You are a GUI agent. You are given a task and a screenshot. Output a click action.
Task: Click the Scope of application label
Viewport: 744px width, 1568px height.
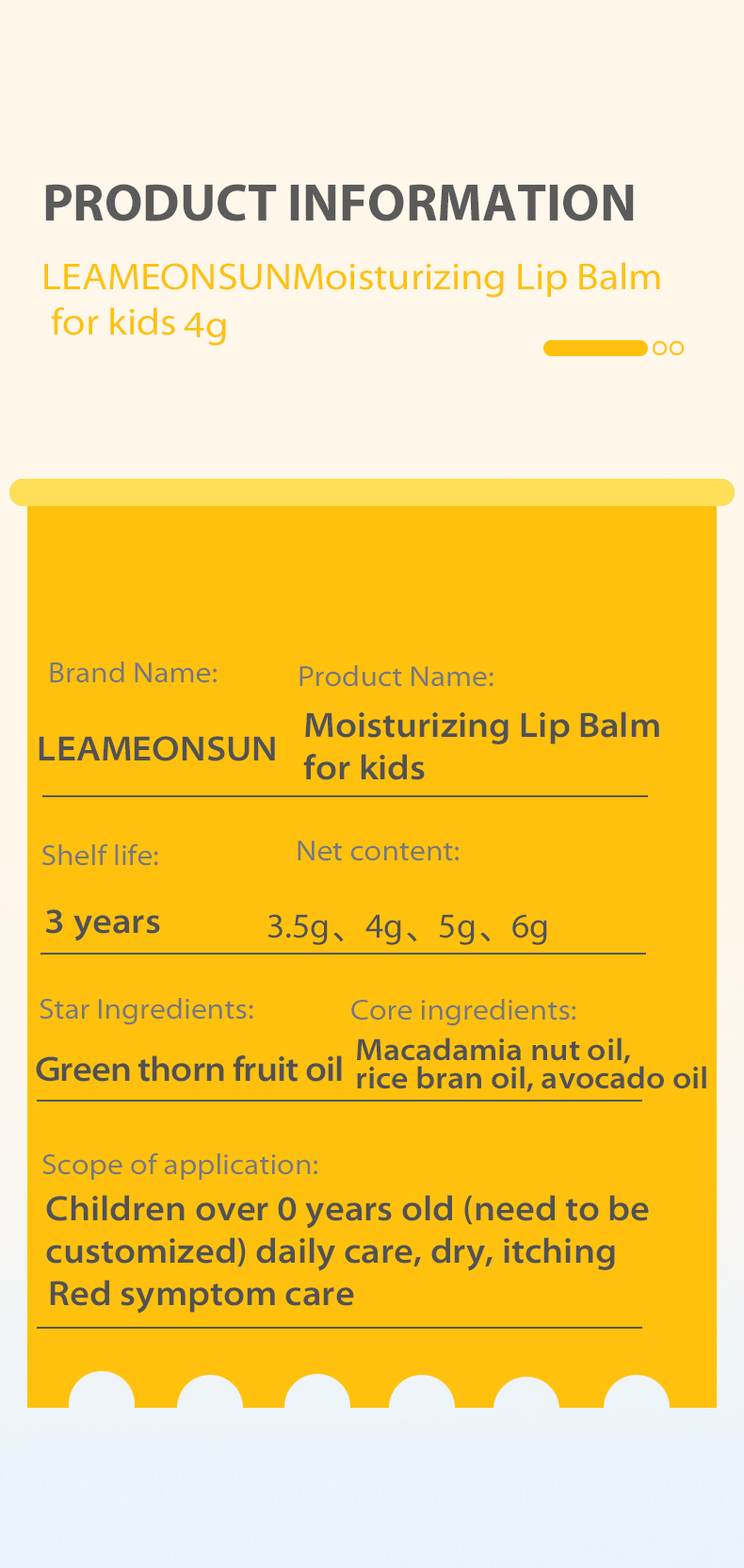pyautogui.click(x=180, y=1166)
